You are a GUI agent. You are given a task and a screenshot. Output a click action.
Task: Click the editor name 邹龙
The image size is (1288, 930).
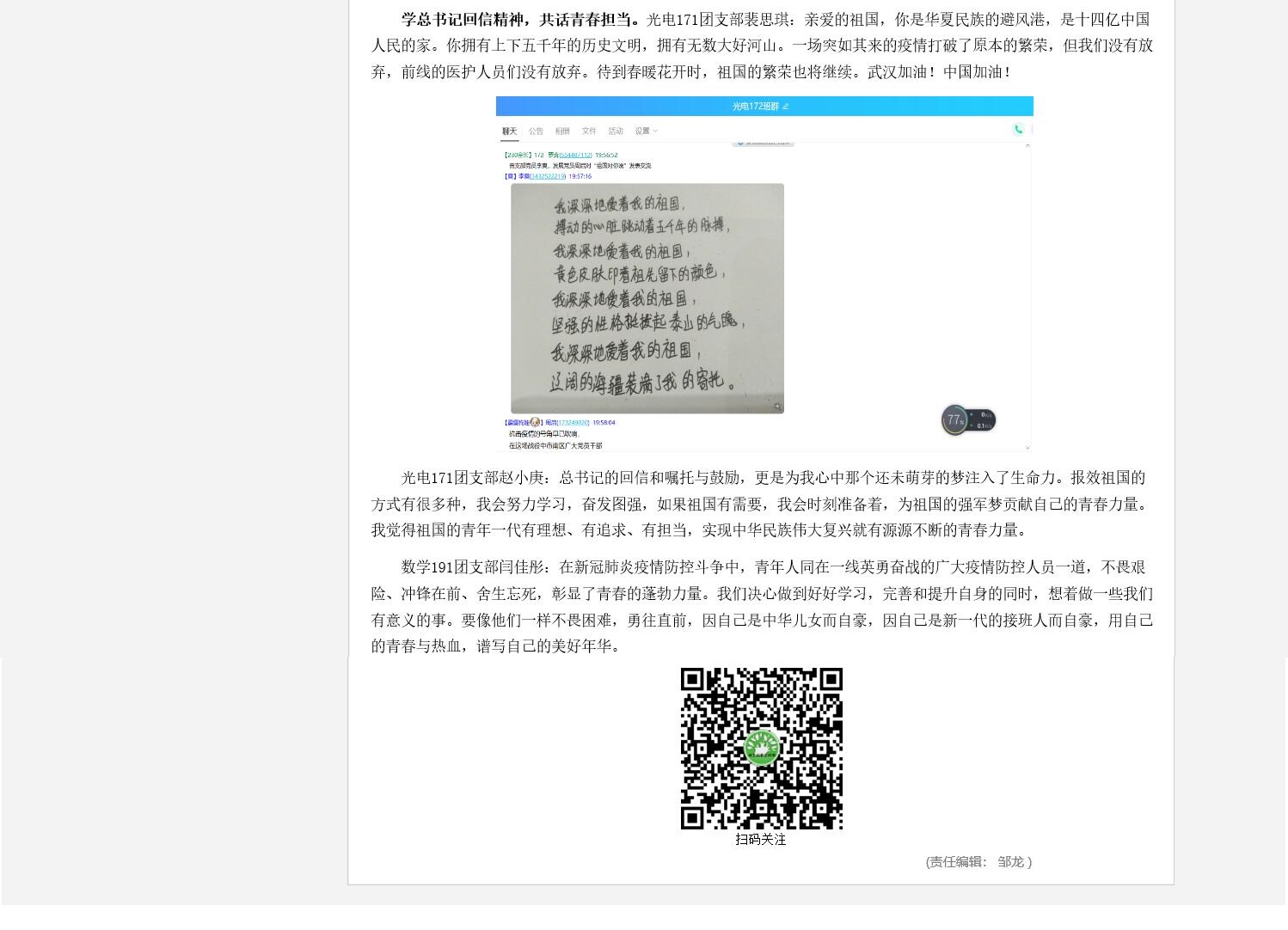[1010, 861]
